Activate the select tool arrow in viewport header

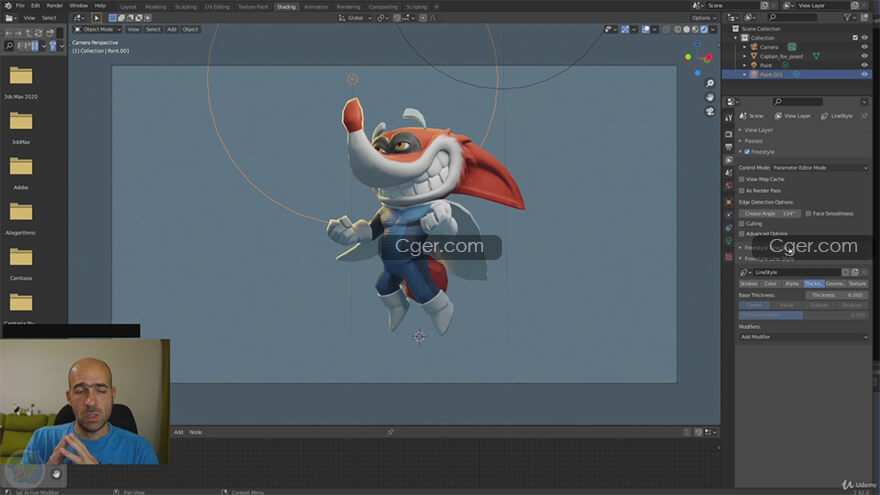click(x=97, y=18)
